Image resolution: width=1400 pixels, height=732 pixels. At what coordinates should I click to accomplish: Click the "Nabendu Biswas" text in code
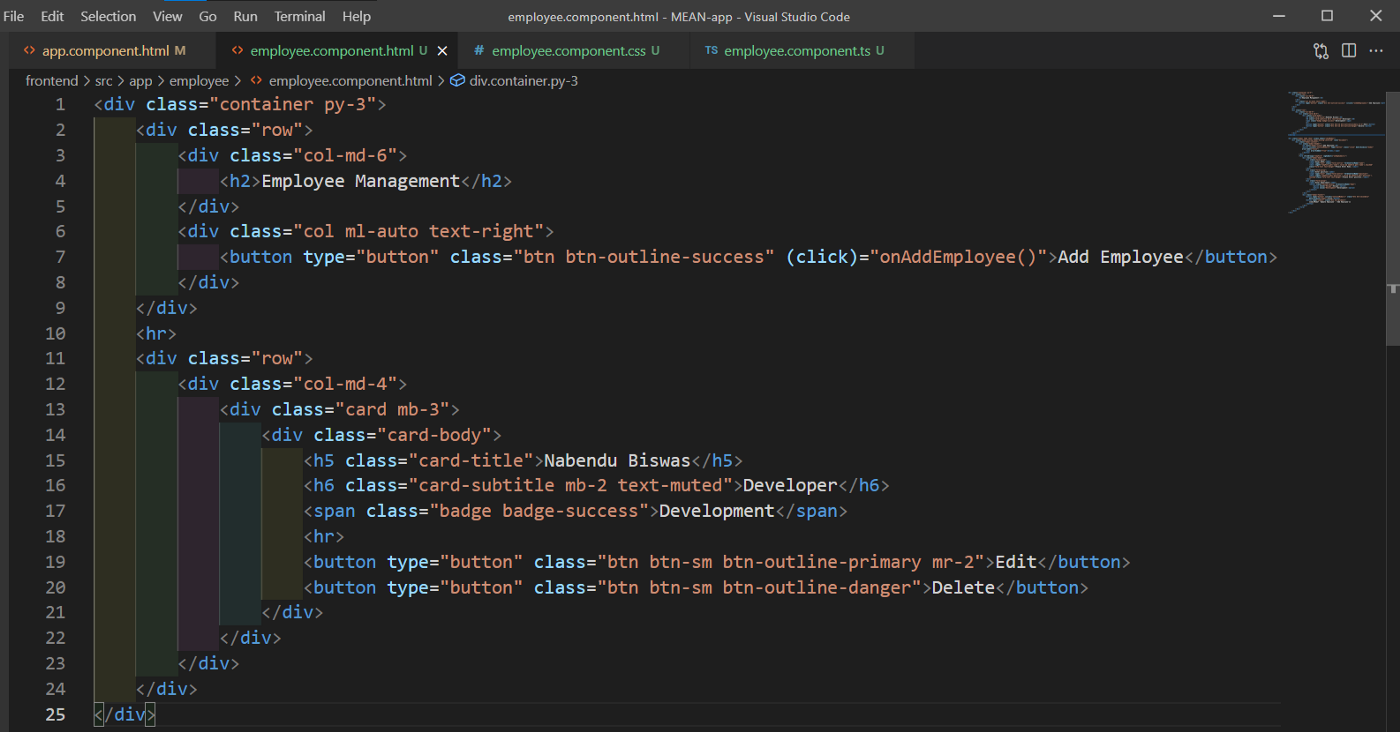(617, 460)
